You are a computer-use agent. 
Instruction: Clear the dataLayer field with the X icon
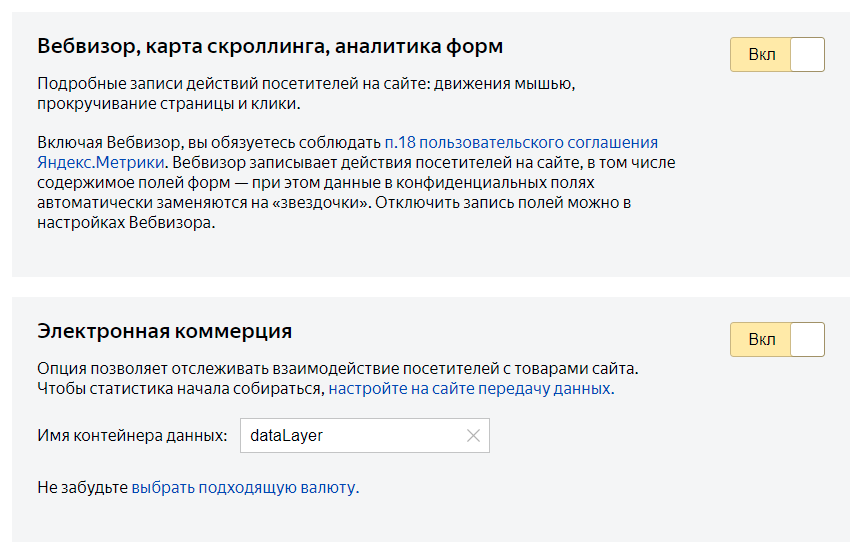[473, 436]
